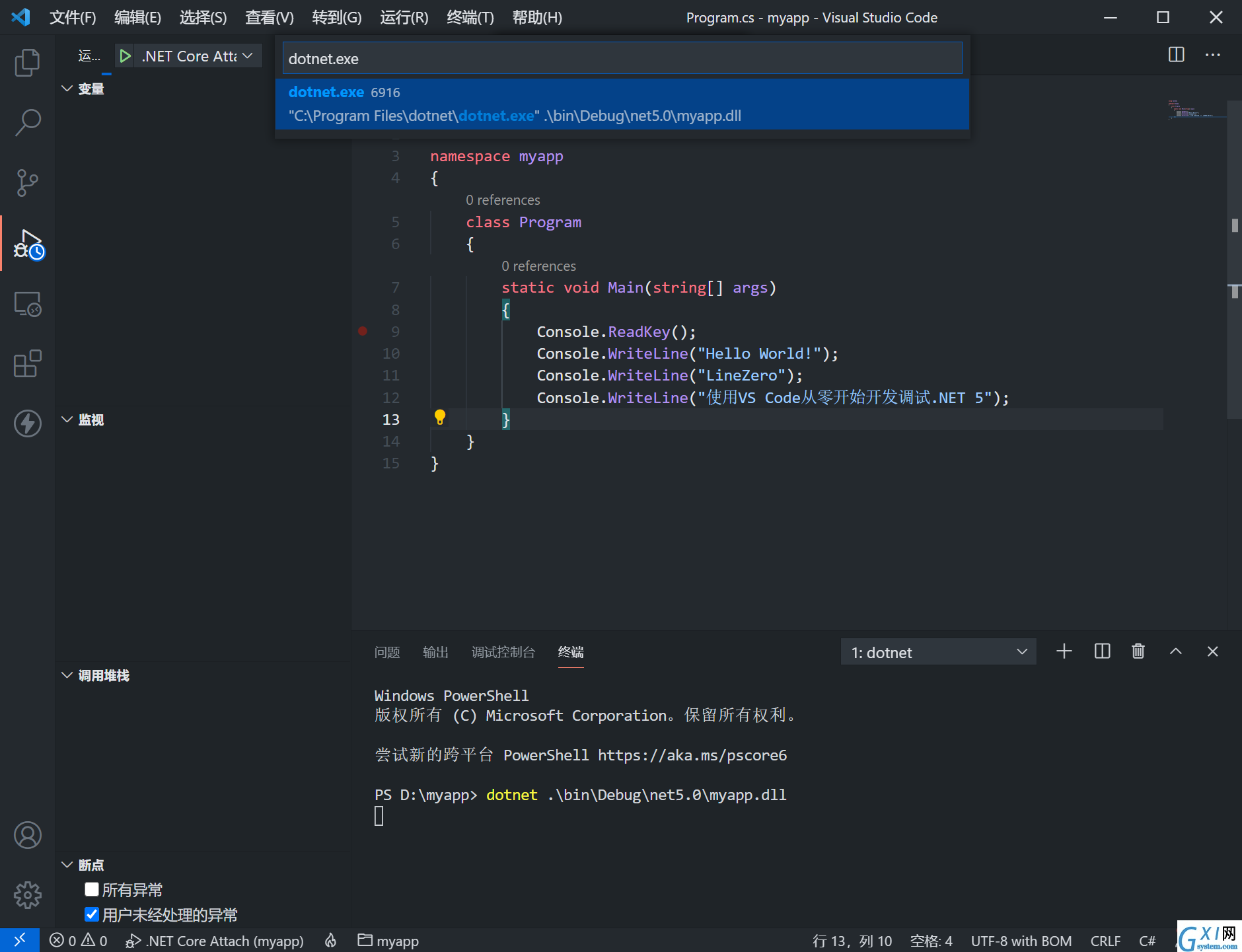The height and width of the screenshot is (952, 1242).
Task: Click '0 references' above class Program
Action: (503, 200)
